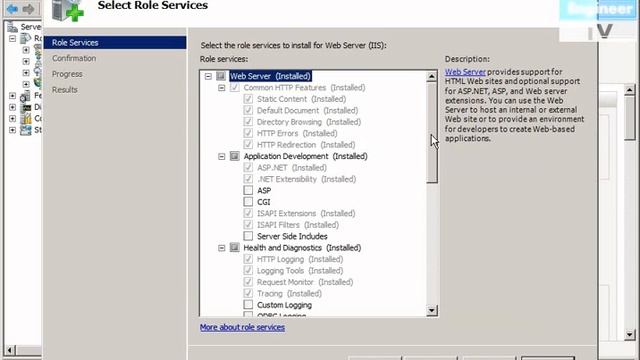Click the Diagnostics icon in Server Manager tree
The height and width of the screenshot is (360, 640).
pos(26,107)
